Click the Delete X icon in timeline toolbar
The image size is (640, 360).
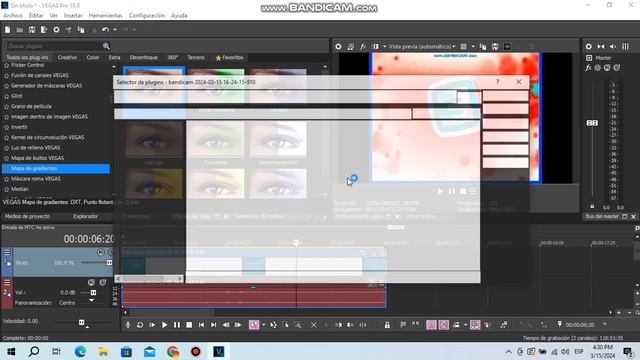tap(313, 325)
